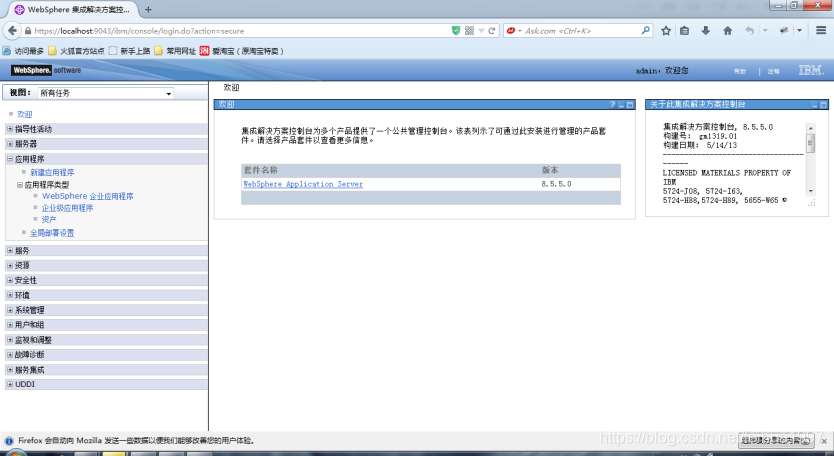Collapse the 应用程序 tree section
Image resolution: width=834 pixels, height=456 pixels.
[10, 159]
